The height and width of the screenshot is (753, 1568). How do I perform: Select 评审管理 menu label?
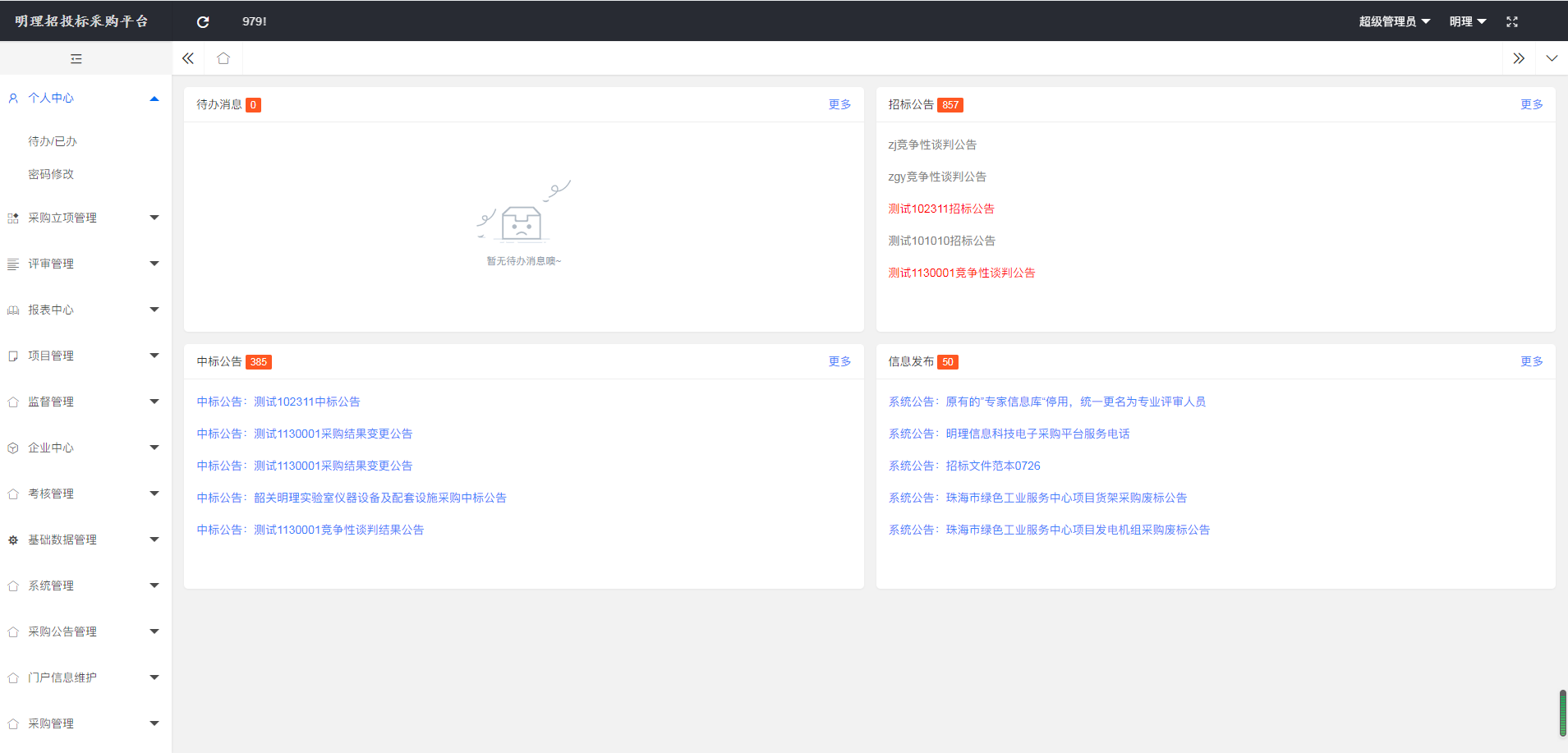[x=51, y=264]
